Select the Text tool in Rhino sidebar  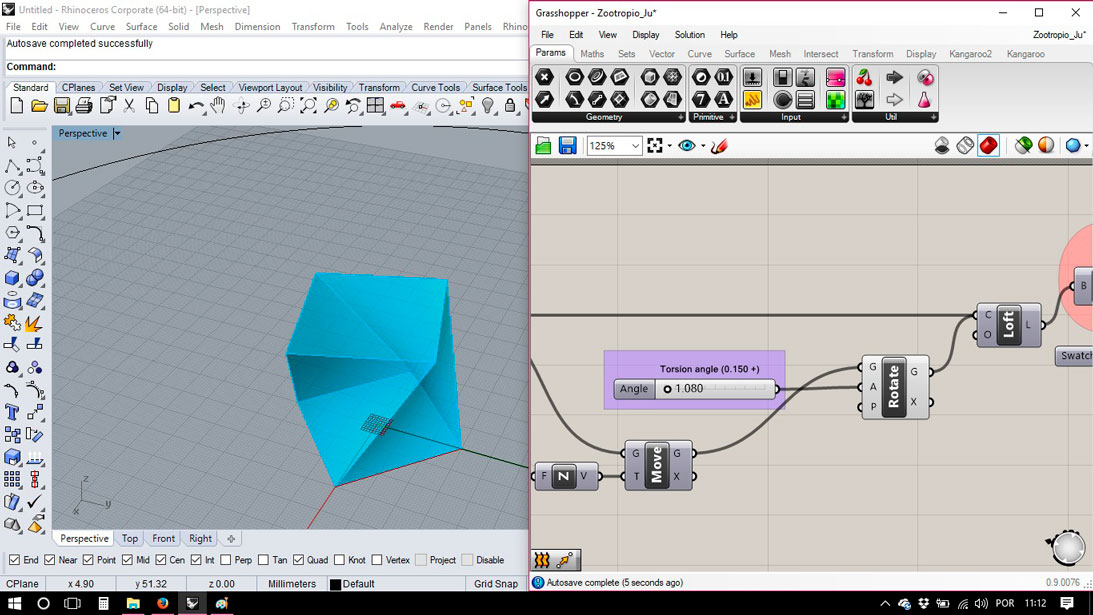pos(12,413)
